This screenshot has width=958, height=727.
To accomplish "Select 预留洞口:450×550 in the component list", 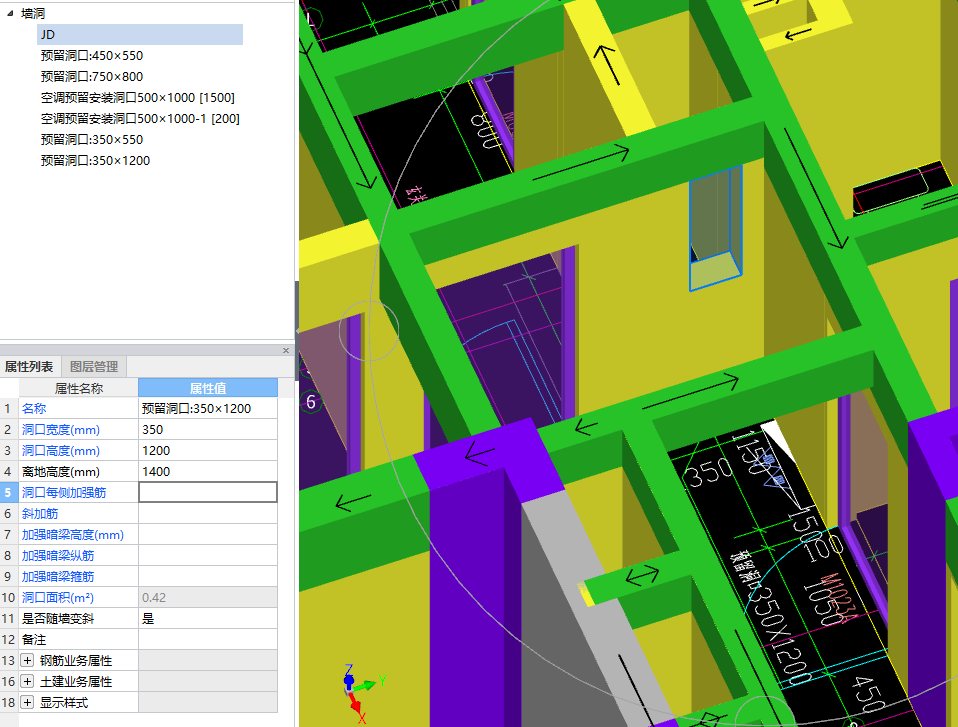I will click(x=92, y=56).
